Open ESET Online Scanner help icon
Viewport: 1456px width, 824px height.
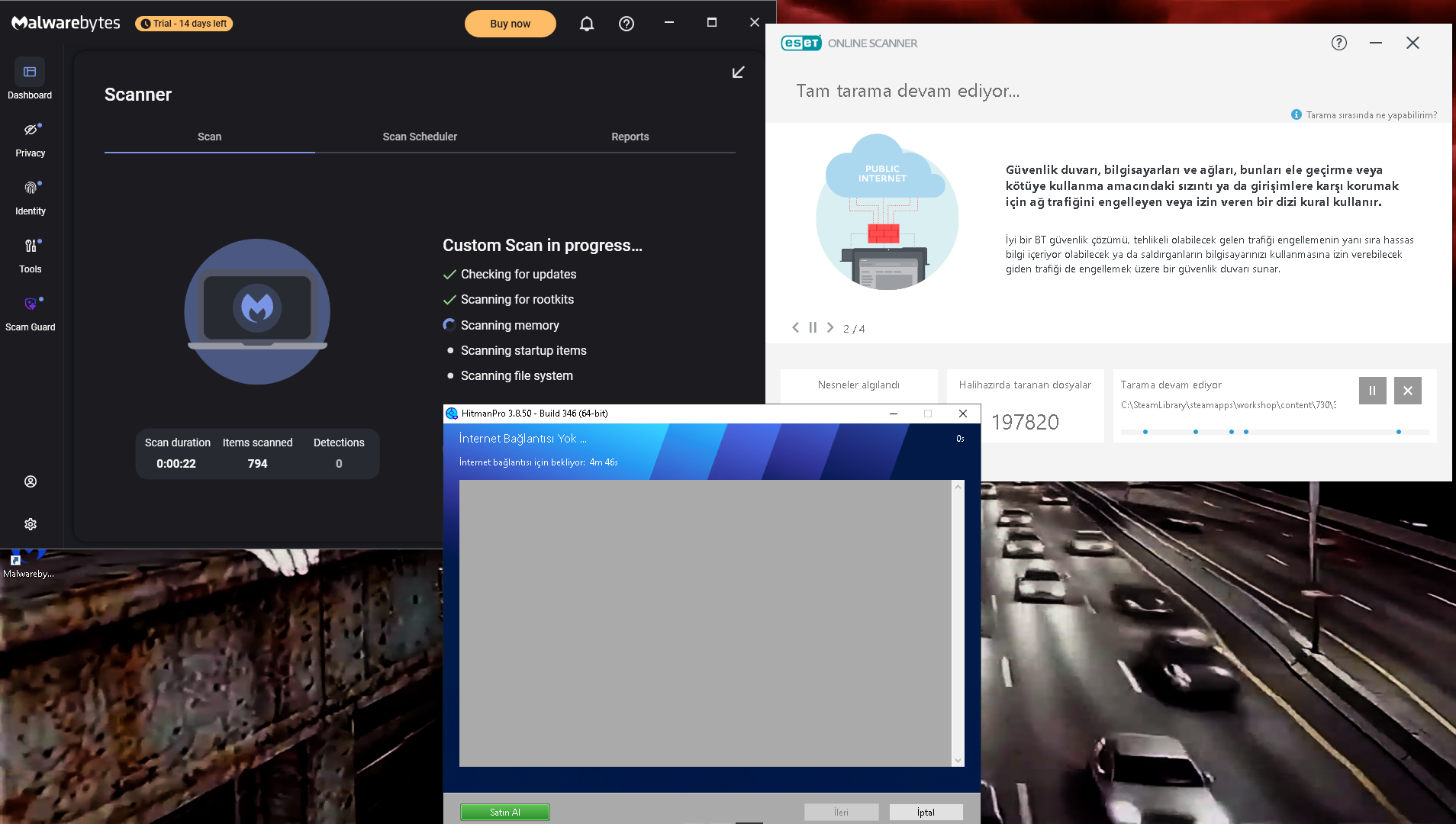click(x=1338, y=43)
